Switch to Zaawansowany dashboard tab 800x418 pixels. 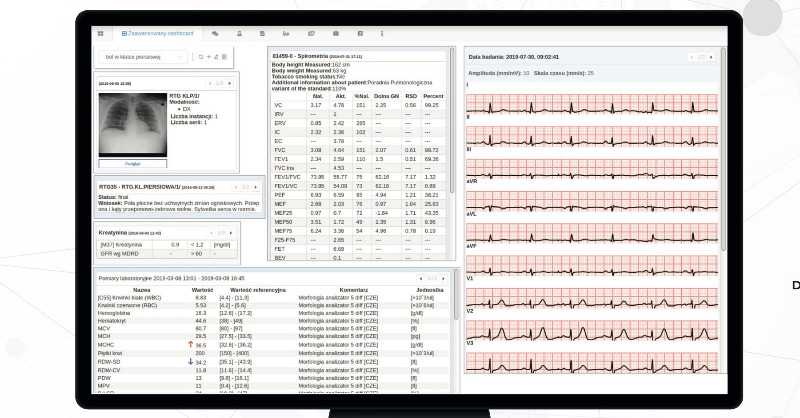click(158, 34)
